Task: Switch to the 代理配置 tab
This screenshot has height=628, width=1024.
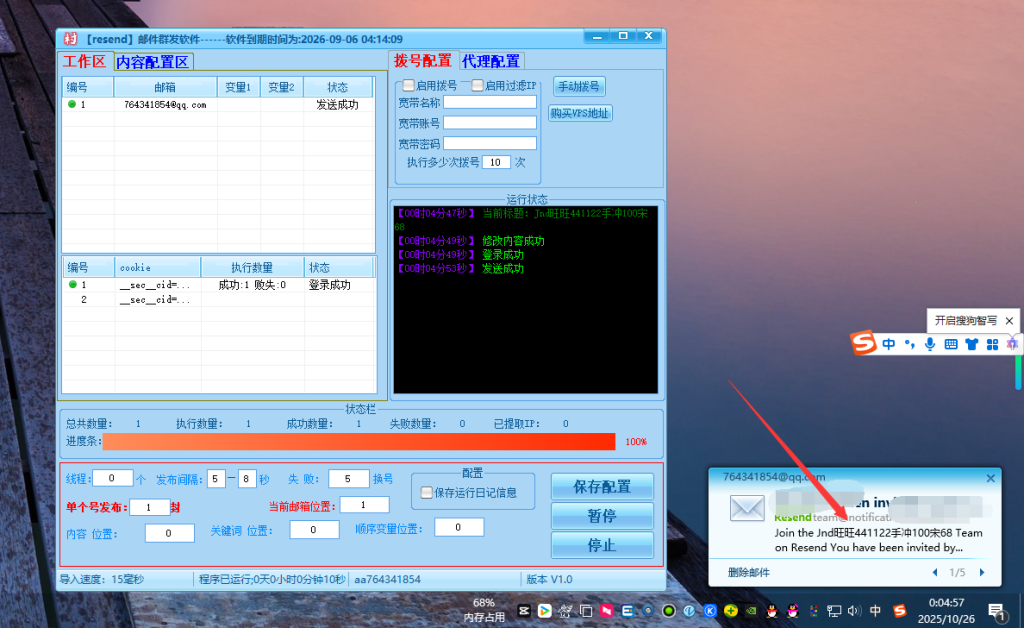Action: pyautogui.click(x=490, y=61)
